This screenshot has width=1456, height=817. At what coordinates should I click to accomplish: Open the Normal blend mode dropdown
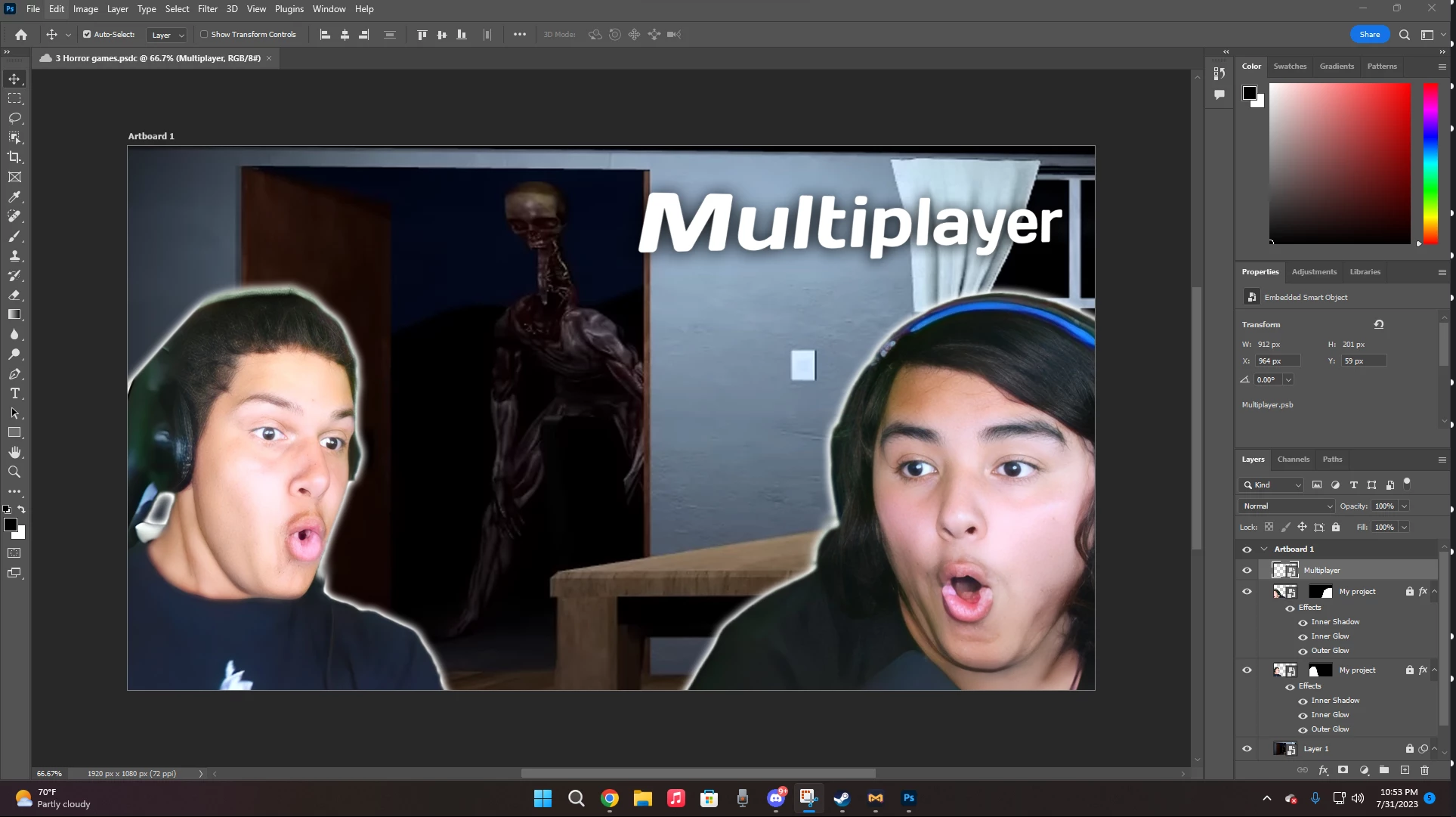point(1287,506)
